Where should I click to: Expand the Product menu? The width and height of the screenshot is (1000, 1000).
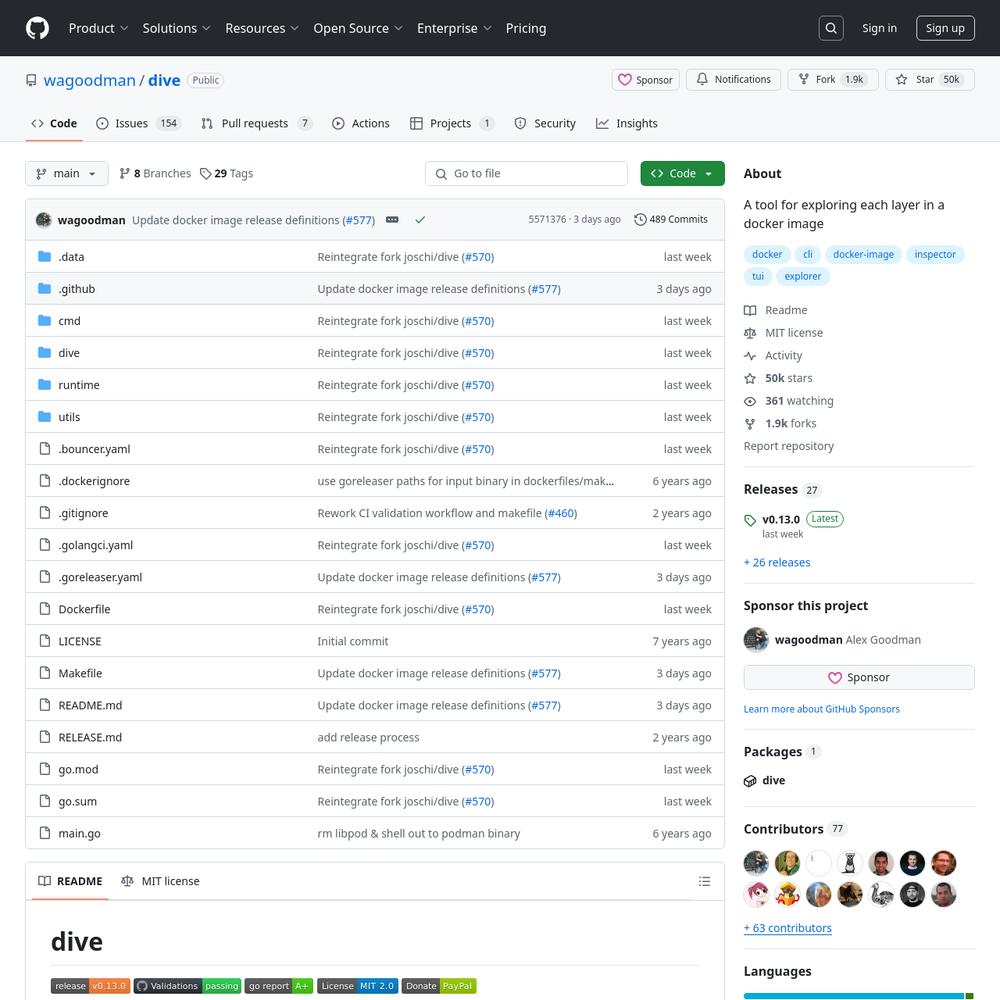(98, 28)
